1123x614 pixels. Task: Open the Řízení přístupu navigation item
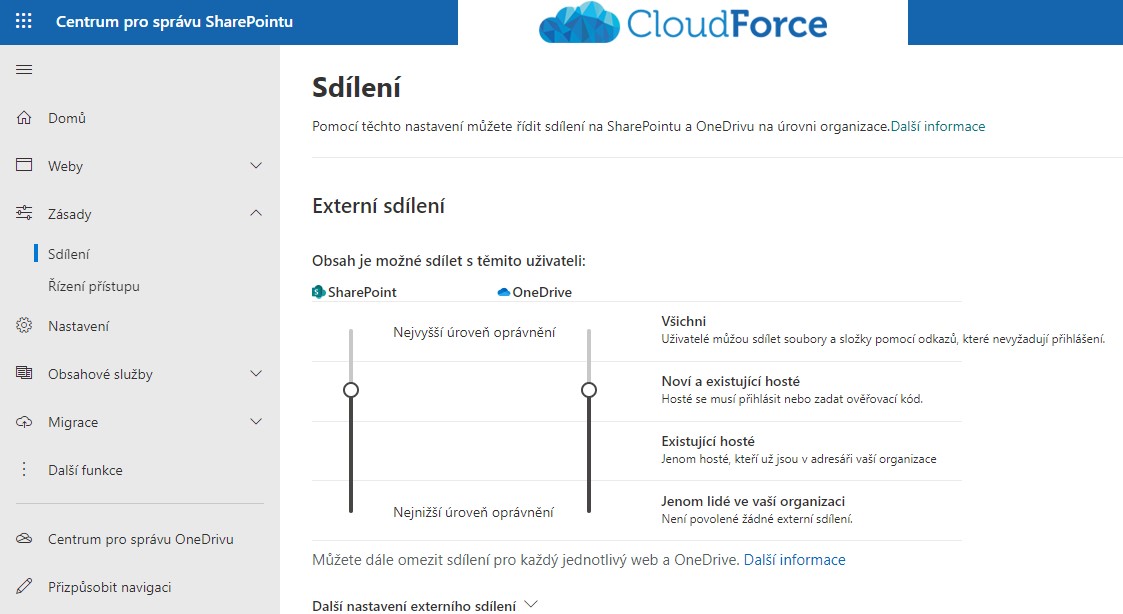pos(94,286)
